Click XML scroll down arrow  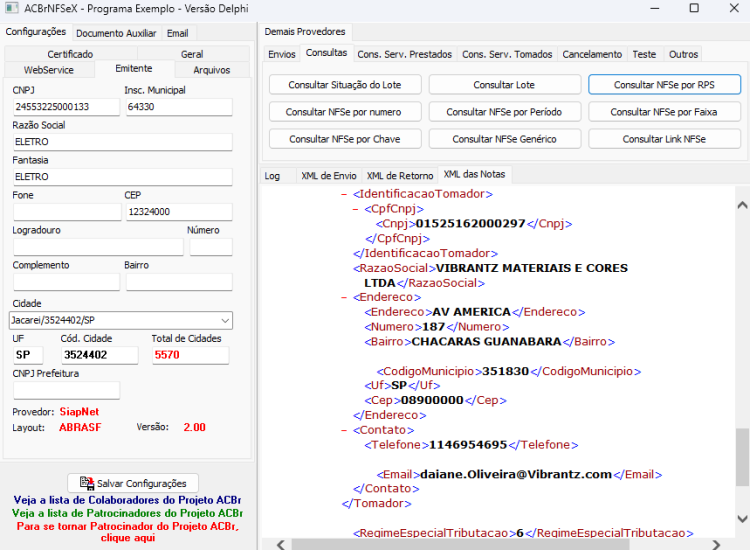coord(742,518)
